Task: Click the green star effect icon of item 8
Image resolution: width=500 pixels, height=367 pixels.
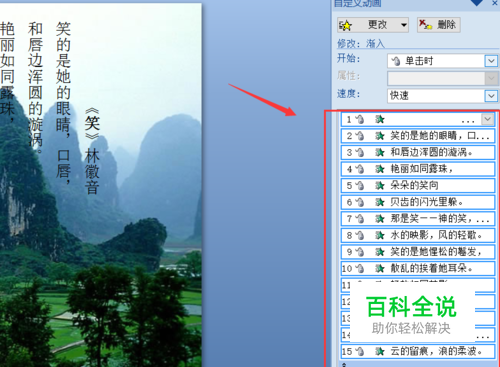Action: pos(380,235)
